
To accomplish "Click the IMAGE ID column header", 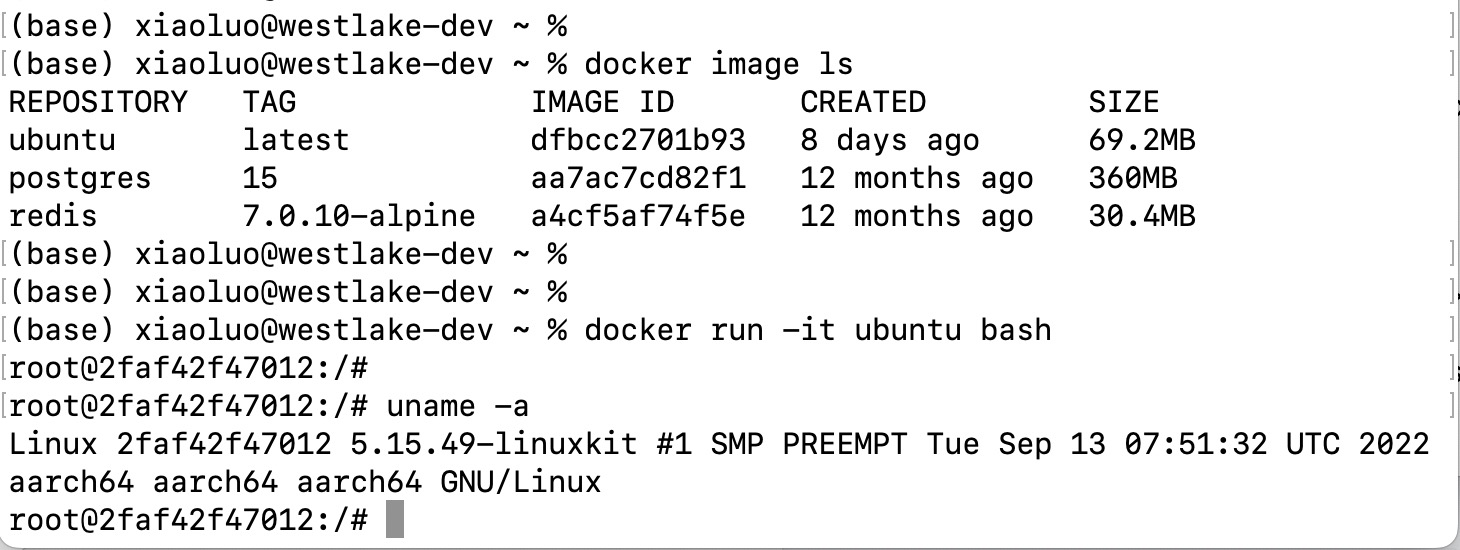I will [x=602, y=102].
